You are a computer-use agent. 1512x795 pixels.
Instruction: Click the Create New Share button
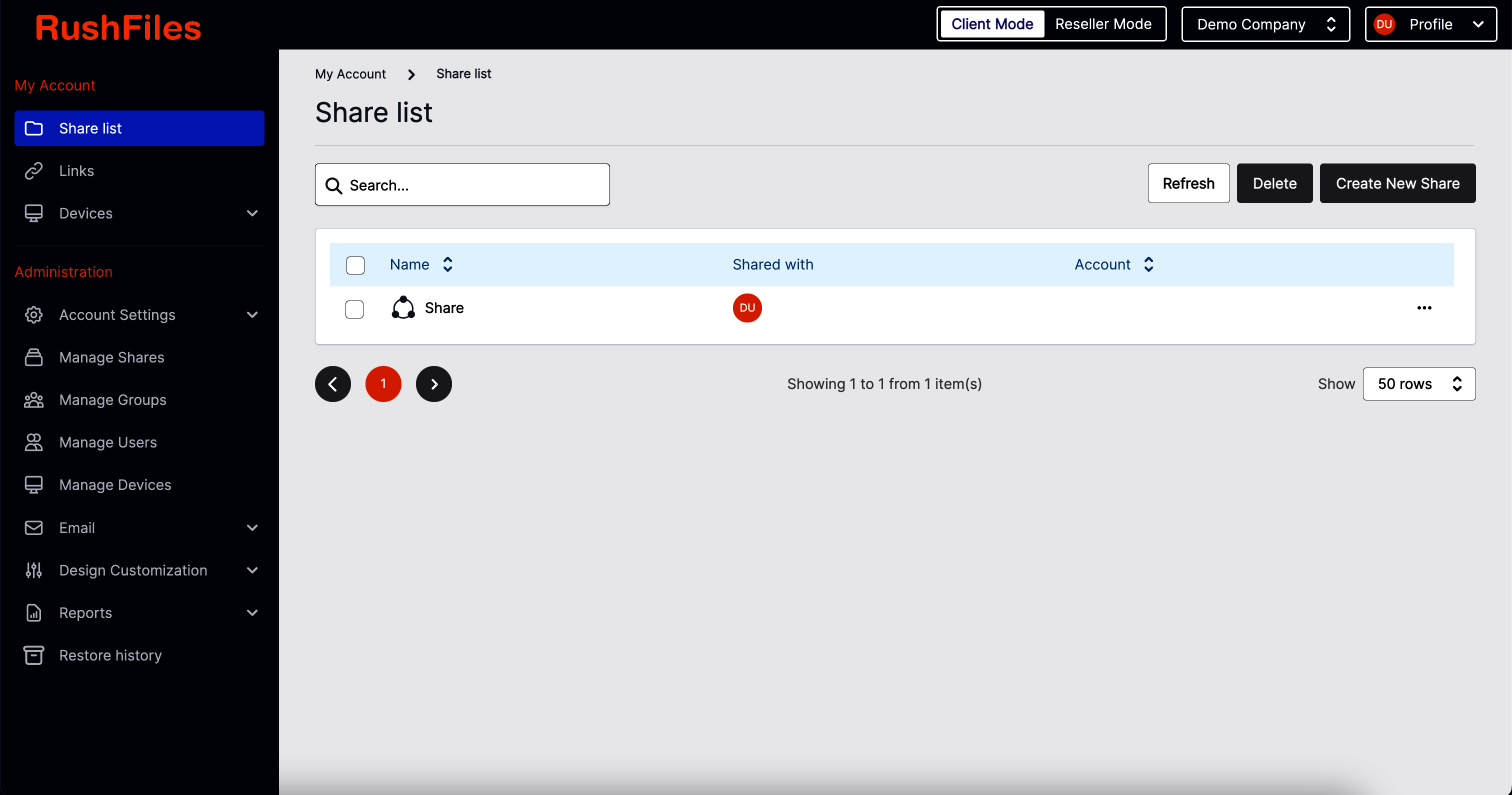1397,182
